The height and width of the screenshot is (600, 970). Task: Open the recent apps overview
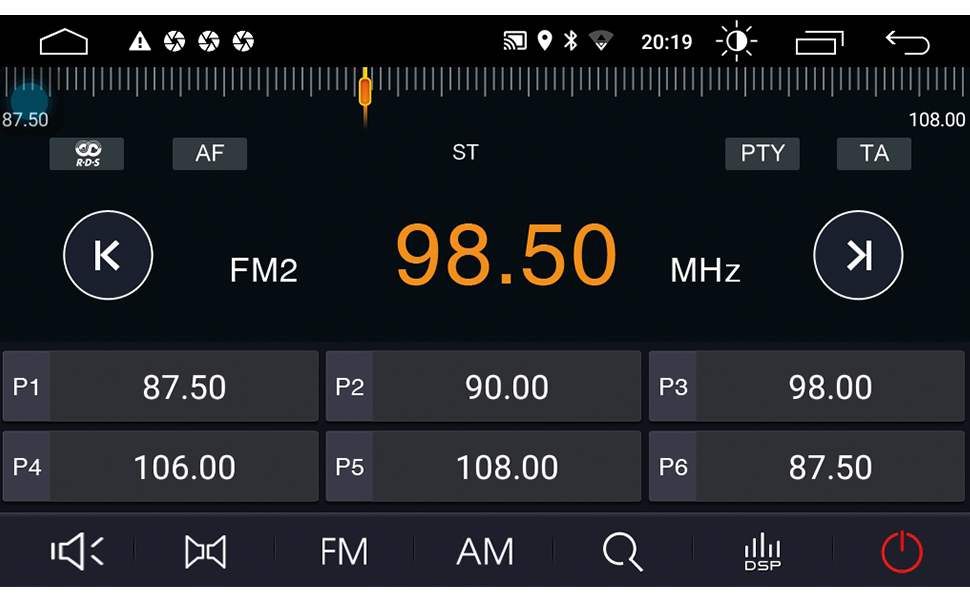click(x=820, y=42)
